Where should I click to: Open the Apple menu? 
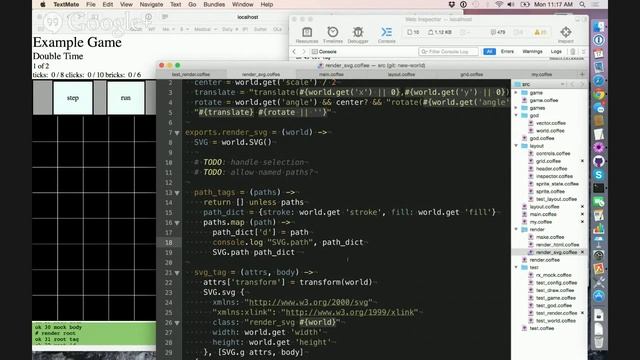(x=43, y=4)
